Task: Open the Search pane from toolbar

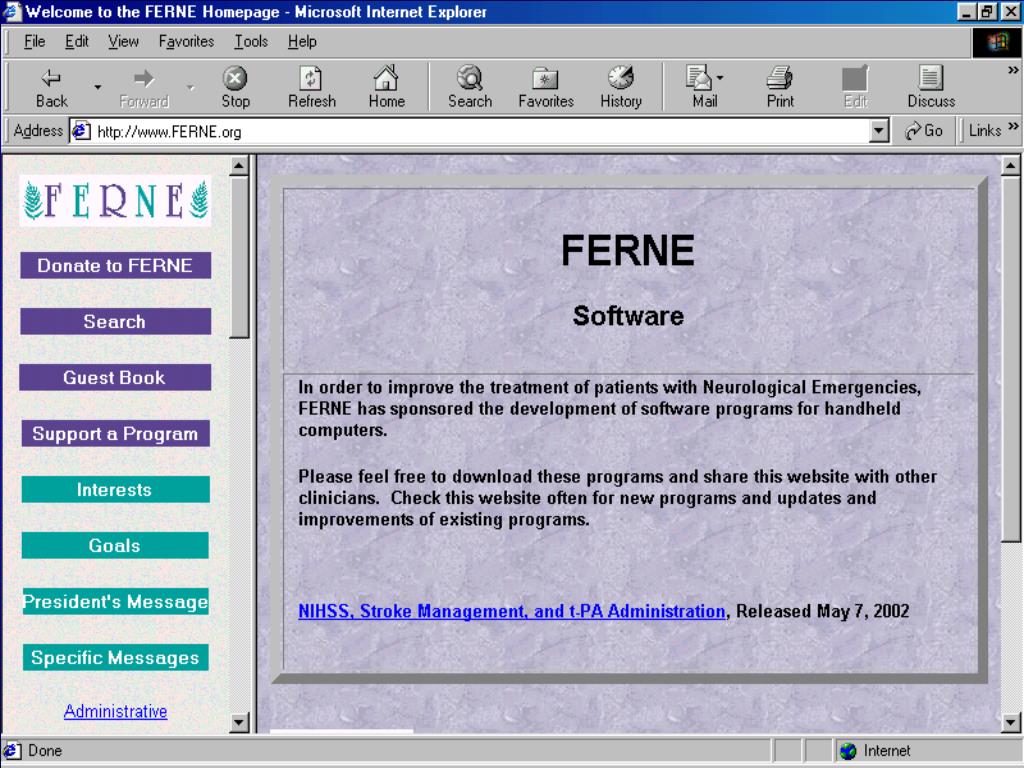Action: pyautogui.click(x=470, y=88)
